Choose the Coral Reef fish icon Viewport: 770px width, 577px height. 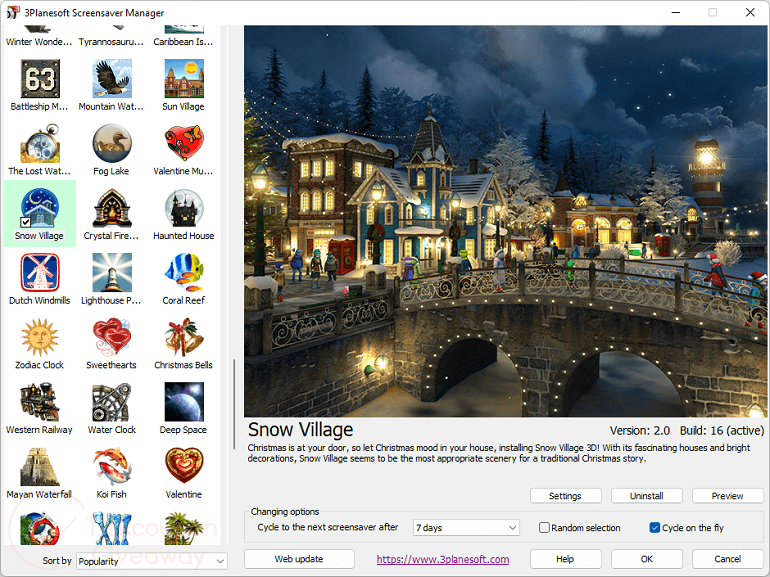click(x=184, y=273)
